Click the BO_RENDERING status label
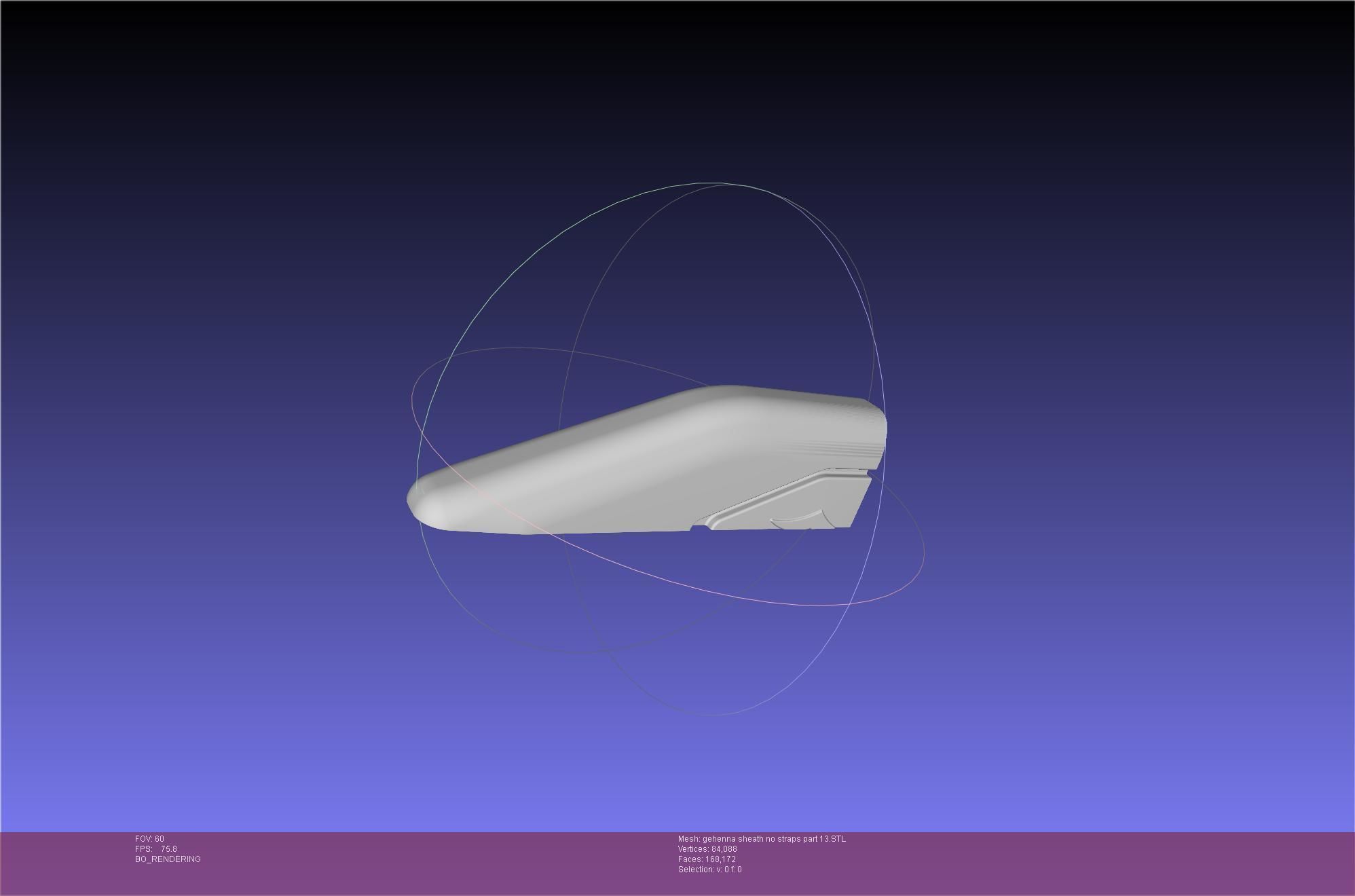This screenshot has height=896, width=1355. [168, 859]
